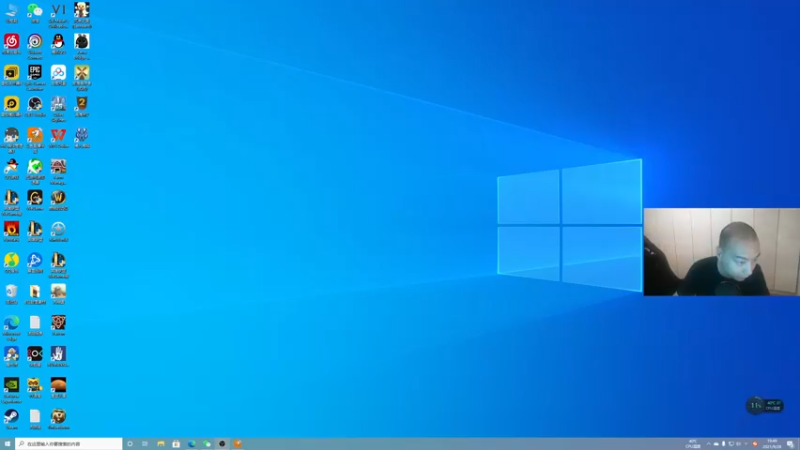This screenshot has height=450, width=800.
Task: Select the webcam overlay thumbnail
Action: [721, 252]
